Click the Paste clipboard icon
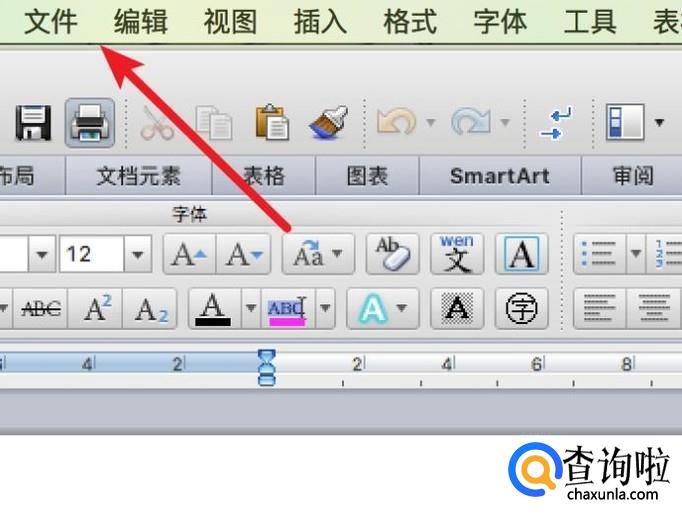Viewport: 682px width, 525px height. coord(272,122)
